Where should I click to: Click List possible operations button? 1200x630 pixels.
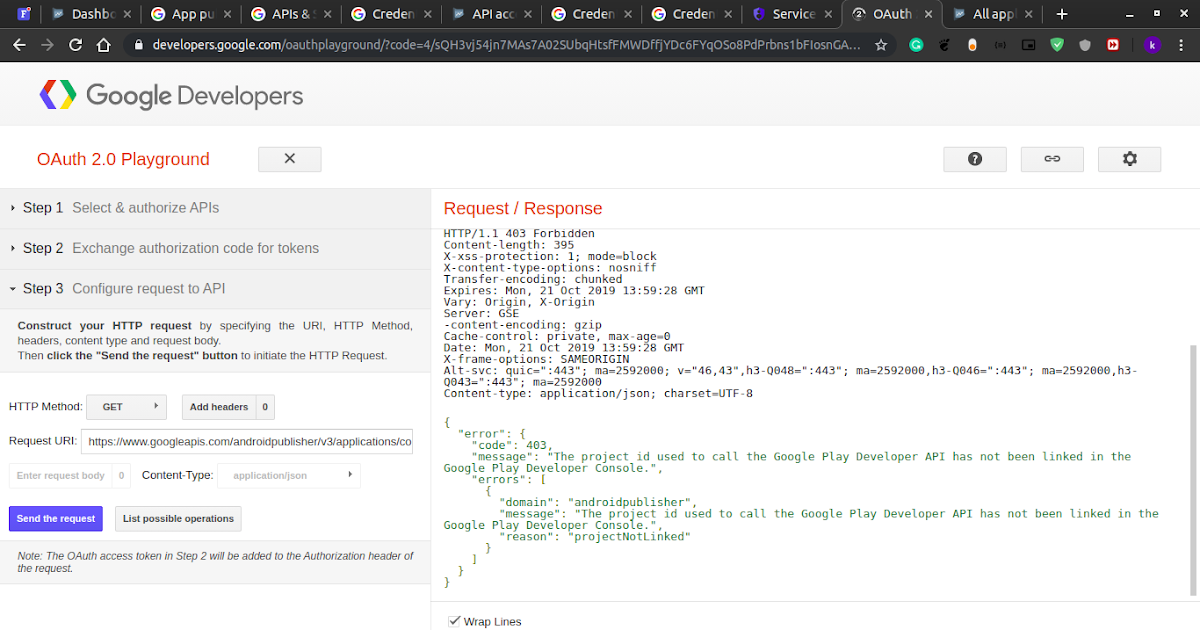click(x=179, y=518)
